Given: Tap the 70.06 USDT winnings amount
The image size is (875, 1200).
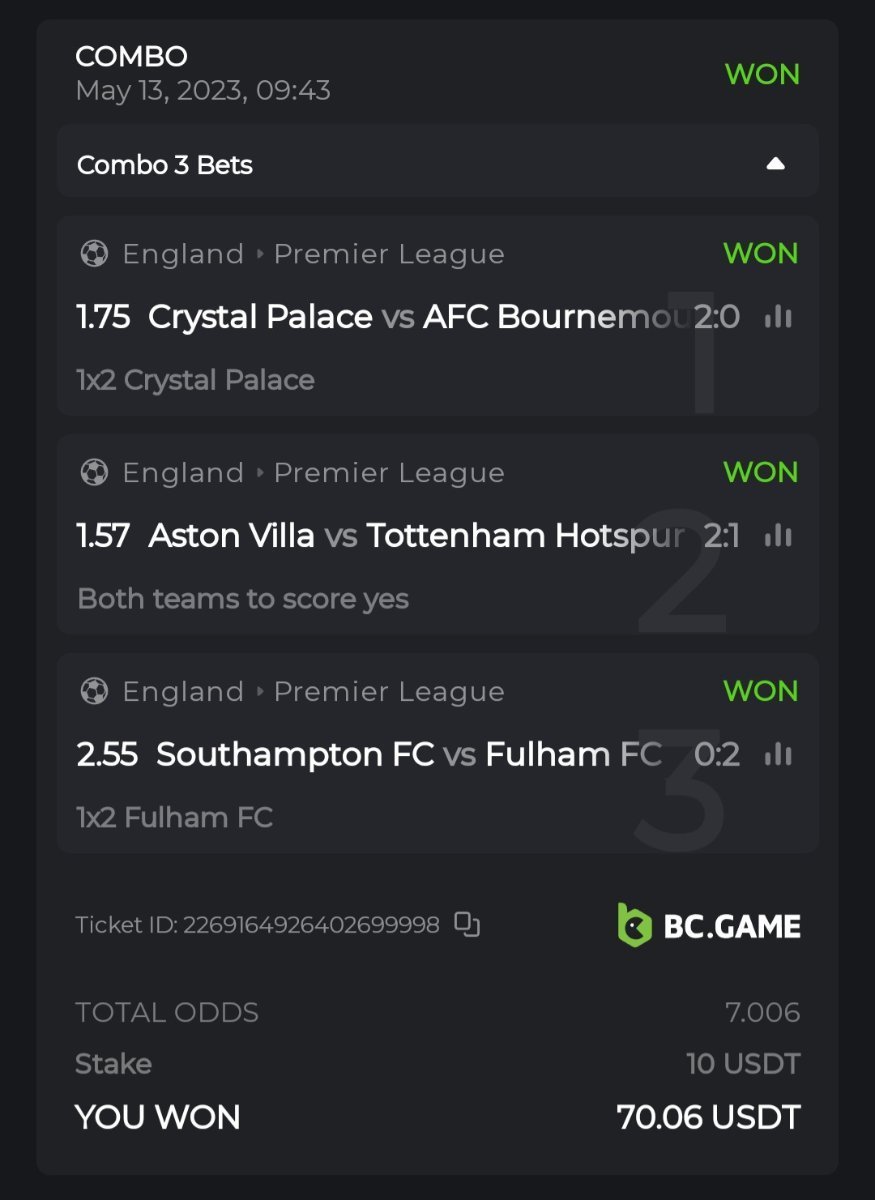Looking at the screenshot, I should pos(708,1117).
